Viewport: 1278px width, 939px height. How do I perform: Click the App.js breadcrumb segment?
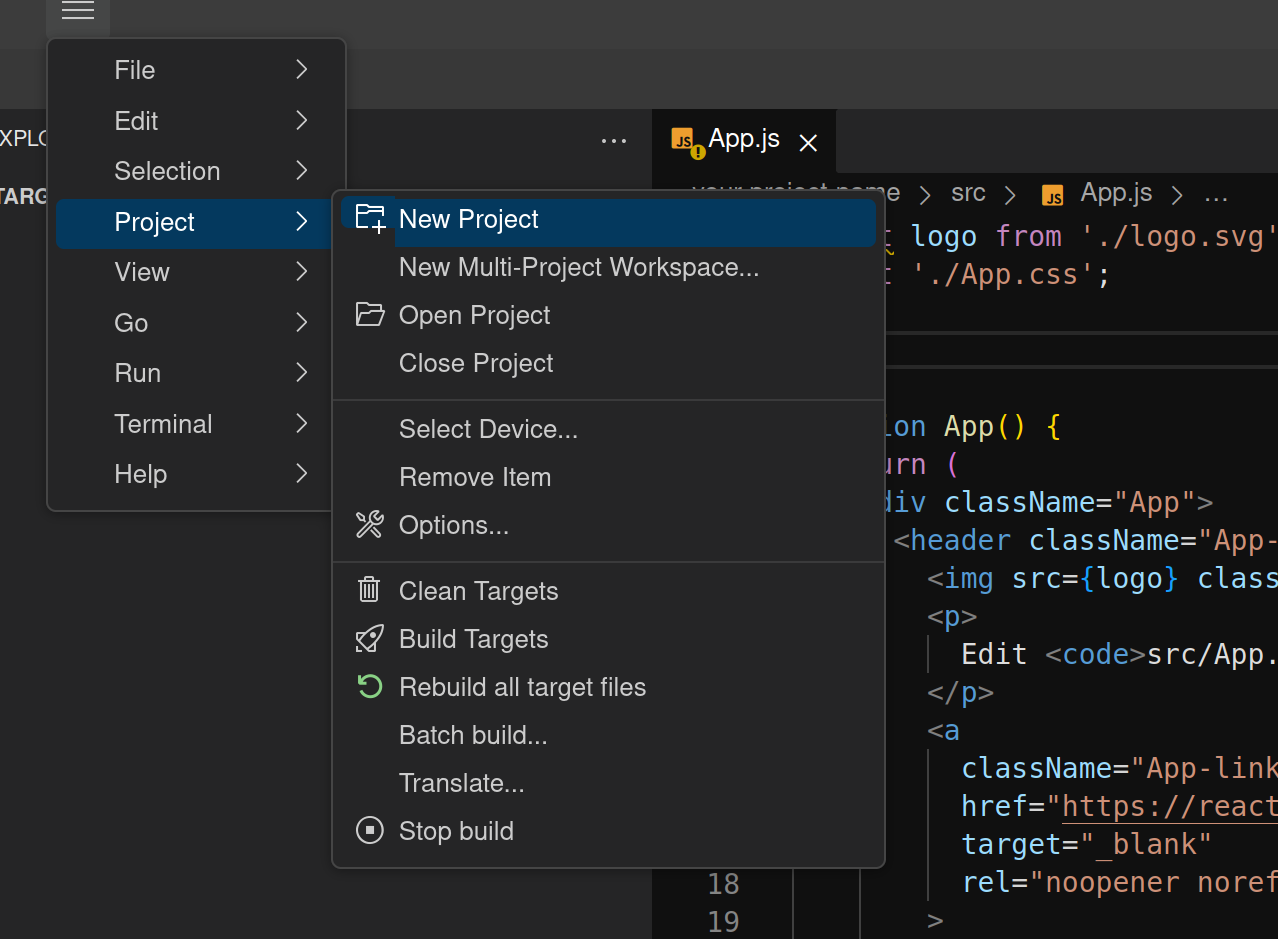pyautogui.click(x=1116, y=194)
